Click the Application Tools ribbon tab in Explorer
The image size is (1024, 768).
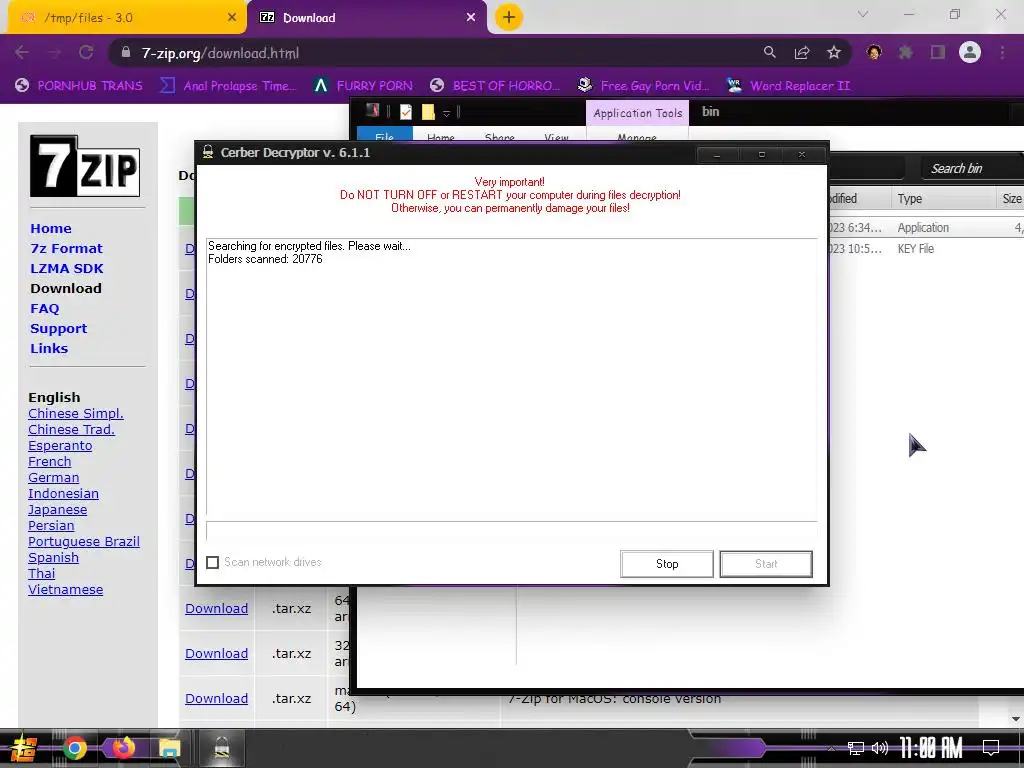point(637,113)
